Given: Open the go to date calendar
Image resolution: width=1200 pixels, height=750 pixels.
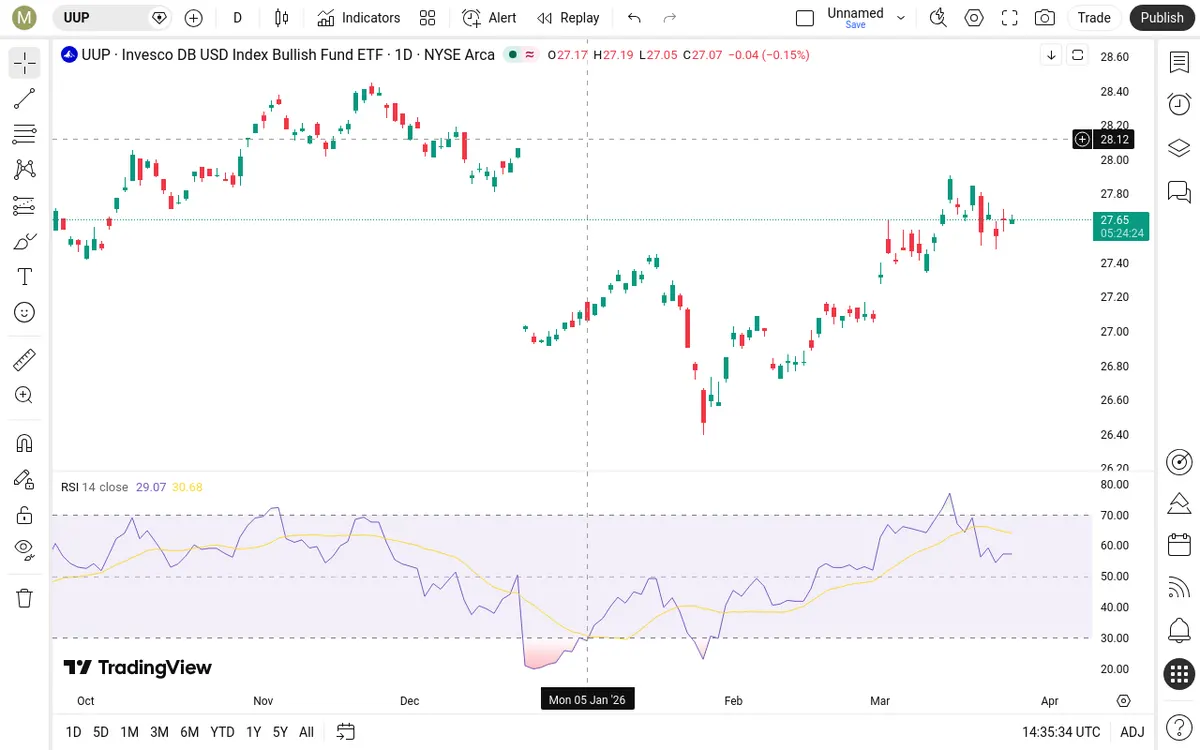Looking at the screenshot, I should [346, 732].
